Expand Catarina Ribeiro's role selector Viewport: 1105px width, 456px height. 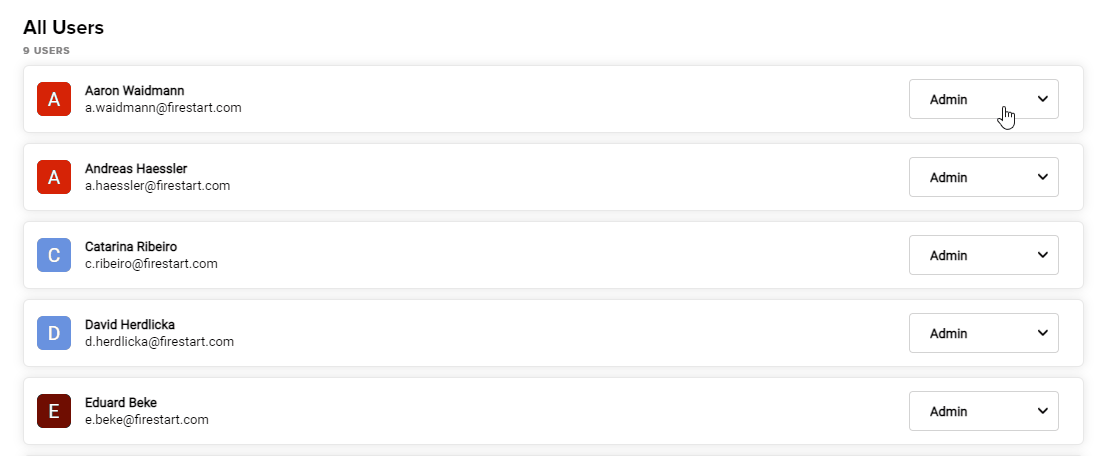pos(983,255)
